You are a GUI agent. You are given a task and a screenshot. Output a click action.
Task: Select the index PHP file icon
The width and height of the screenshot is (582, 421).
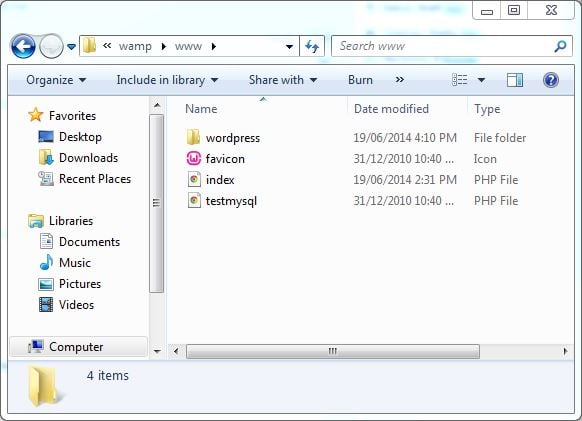tap(194, 180)
